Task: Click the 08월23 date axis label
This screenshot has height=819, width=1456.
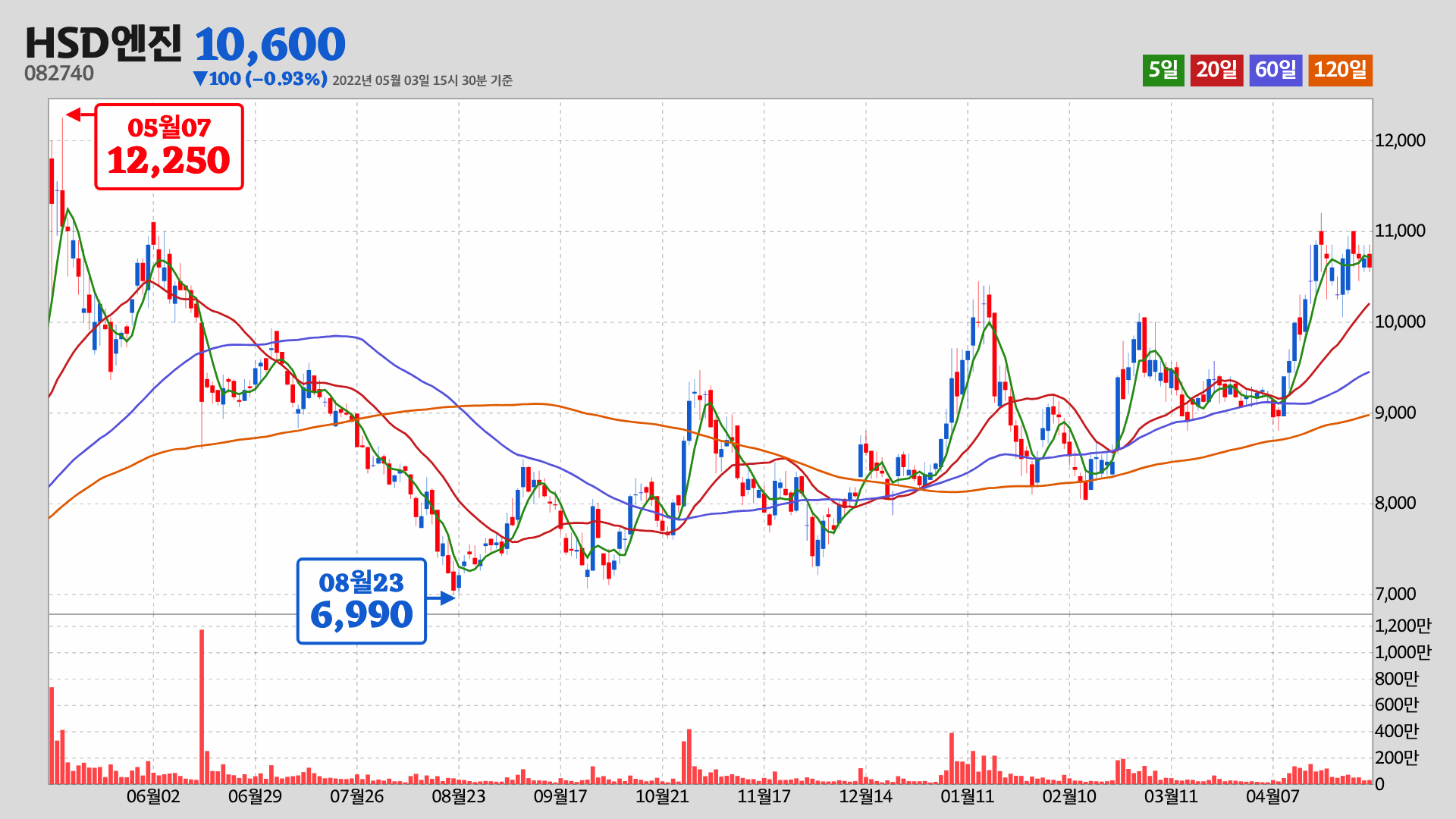Action: tap(459, 796)
